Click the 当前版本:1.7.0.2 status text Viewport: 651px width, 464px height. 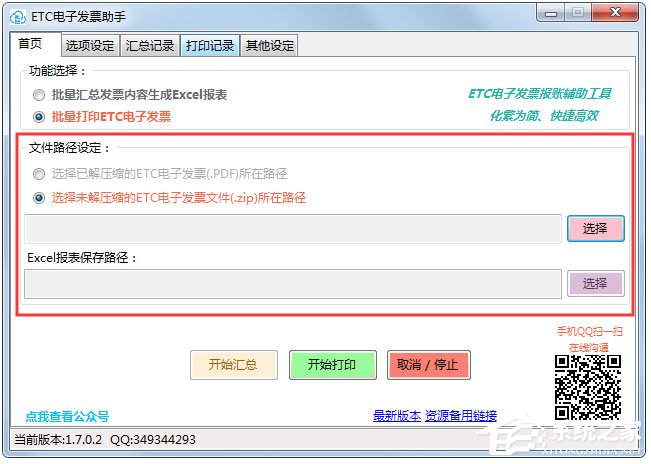[x=58, y=440]
